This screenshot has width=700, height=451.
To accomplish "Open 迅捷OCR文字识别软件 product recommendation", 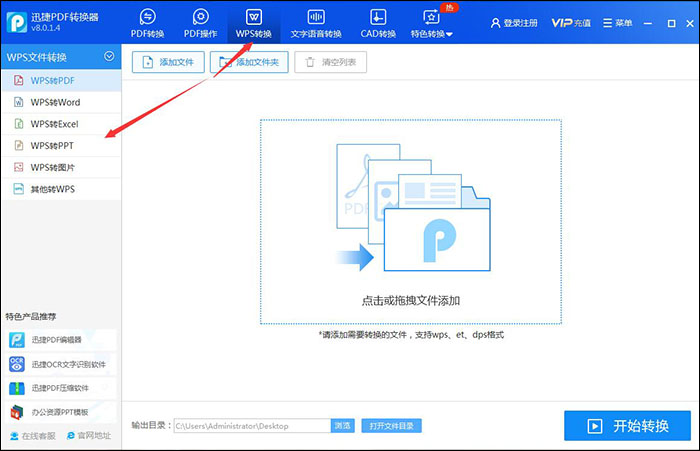I will pos(61,364).
